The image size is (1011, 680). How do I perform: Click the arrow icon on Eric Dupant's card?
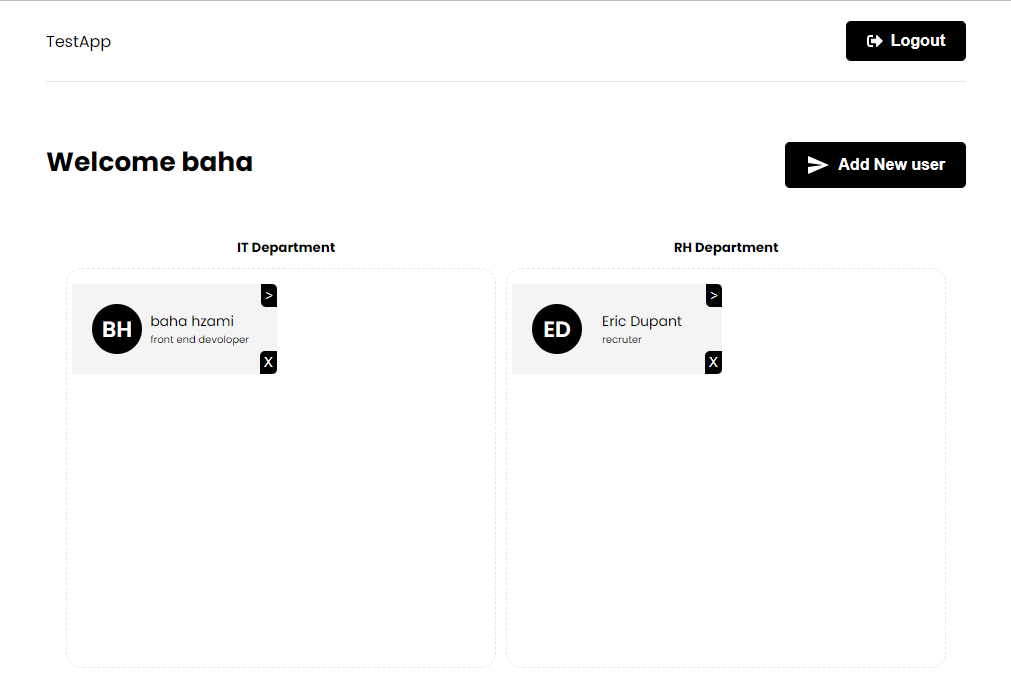tap(713, 295)
